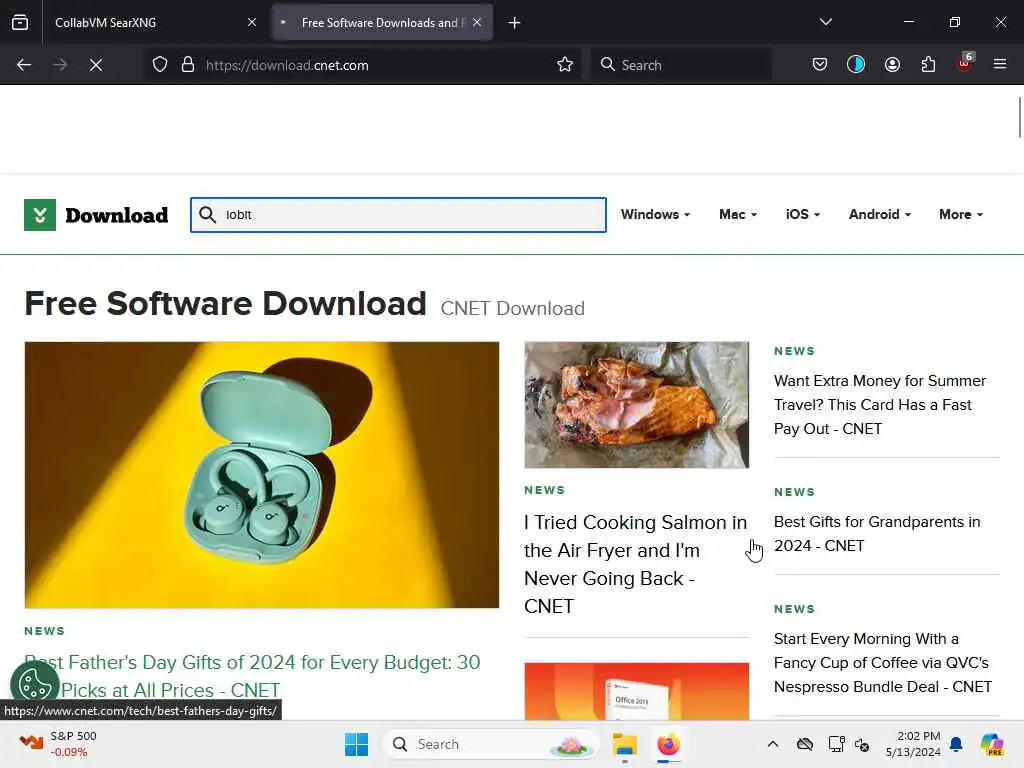Expand the Android dropdown menu
The height and width of the screenshot is (768, 1024).
(x=880, y=214)
